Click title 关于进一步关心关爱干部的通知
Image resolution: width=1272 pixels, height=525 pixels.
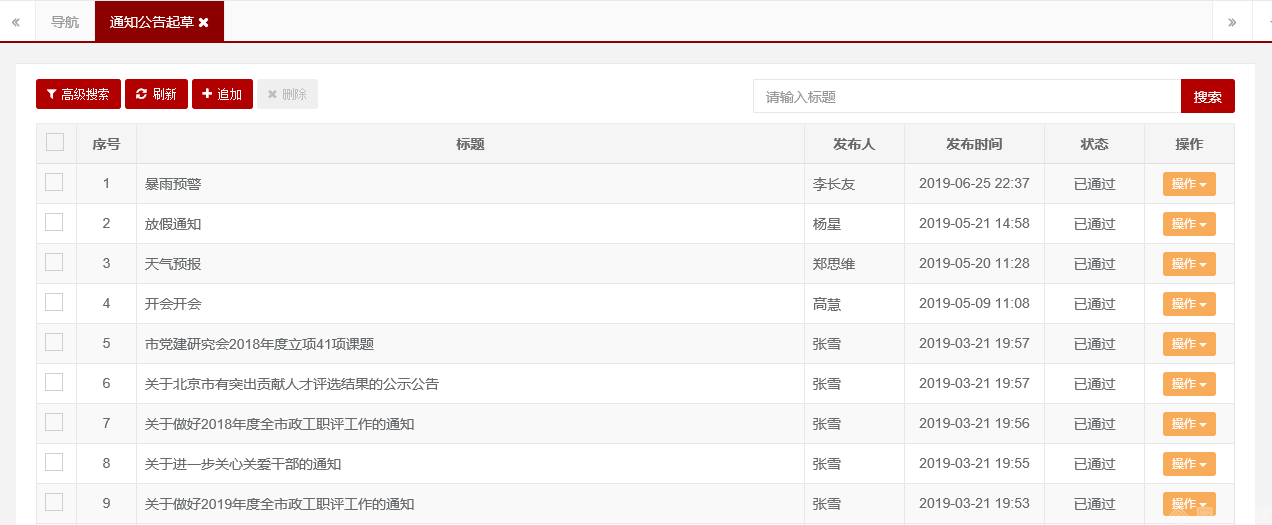point(243,464)
